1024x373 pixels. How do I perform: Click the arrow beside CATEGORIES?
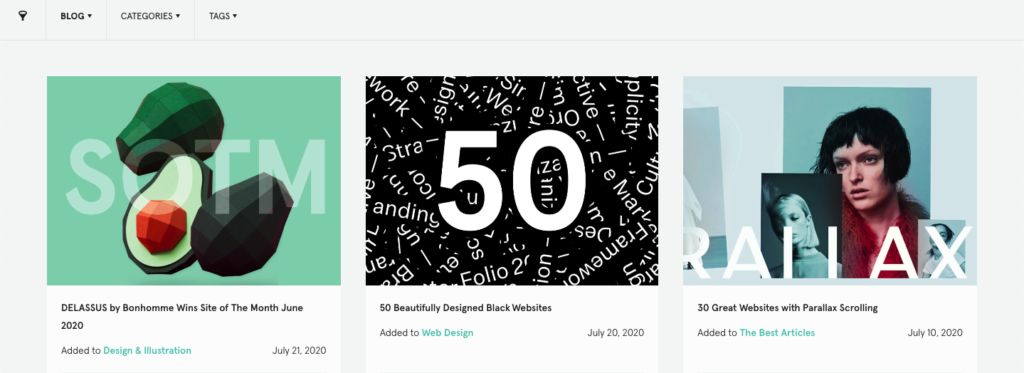pyautogui.click(x=178, y=16)
